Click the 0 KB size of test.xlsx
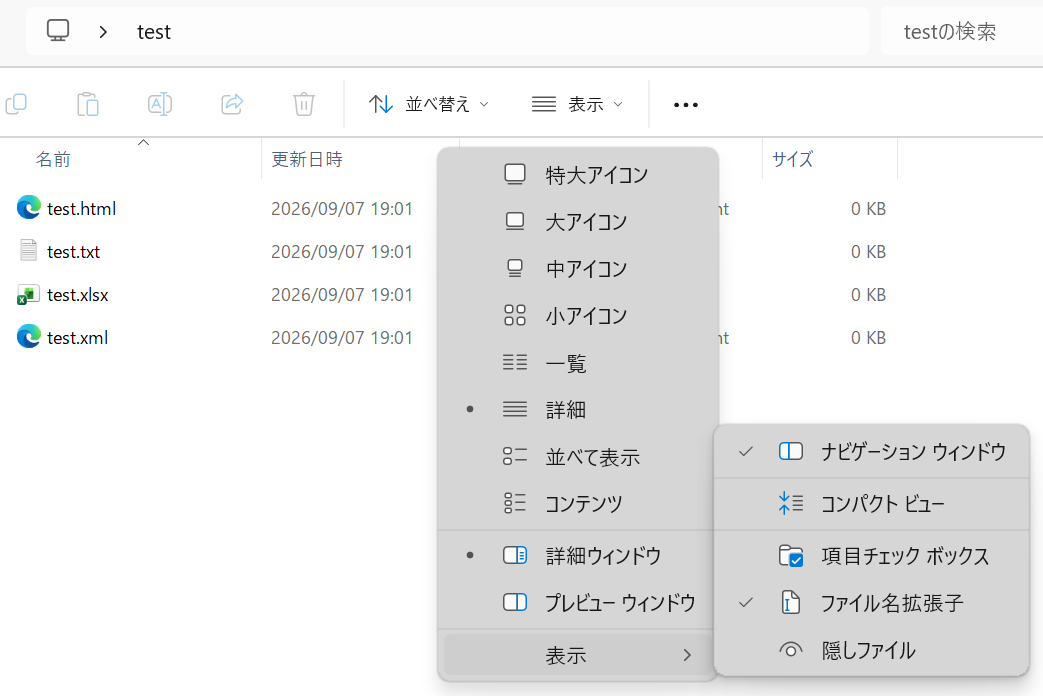 pyautogui.click(x=868, y=295)
